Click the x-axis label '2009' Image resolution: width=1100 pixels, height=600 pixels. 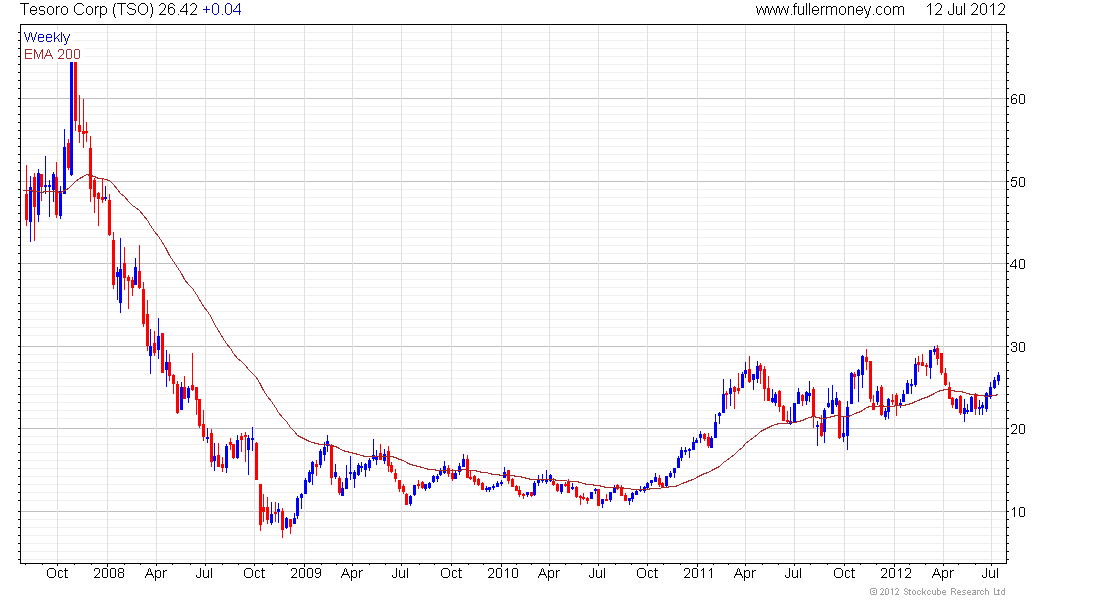(x=306, y=573)
